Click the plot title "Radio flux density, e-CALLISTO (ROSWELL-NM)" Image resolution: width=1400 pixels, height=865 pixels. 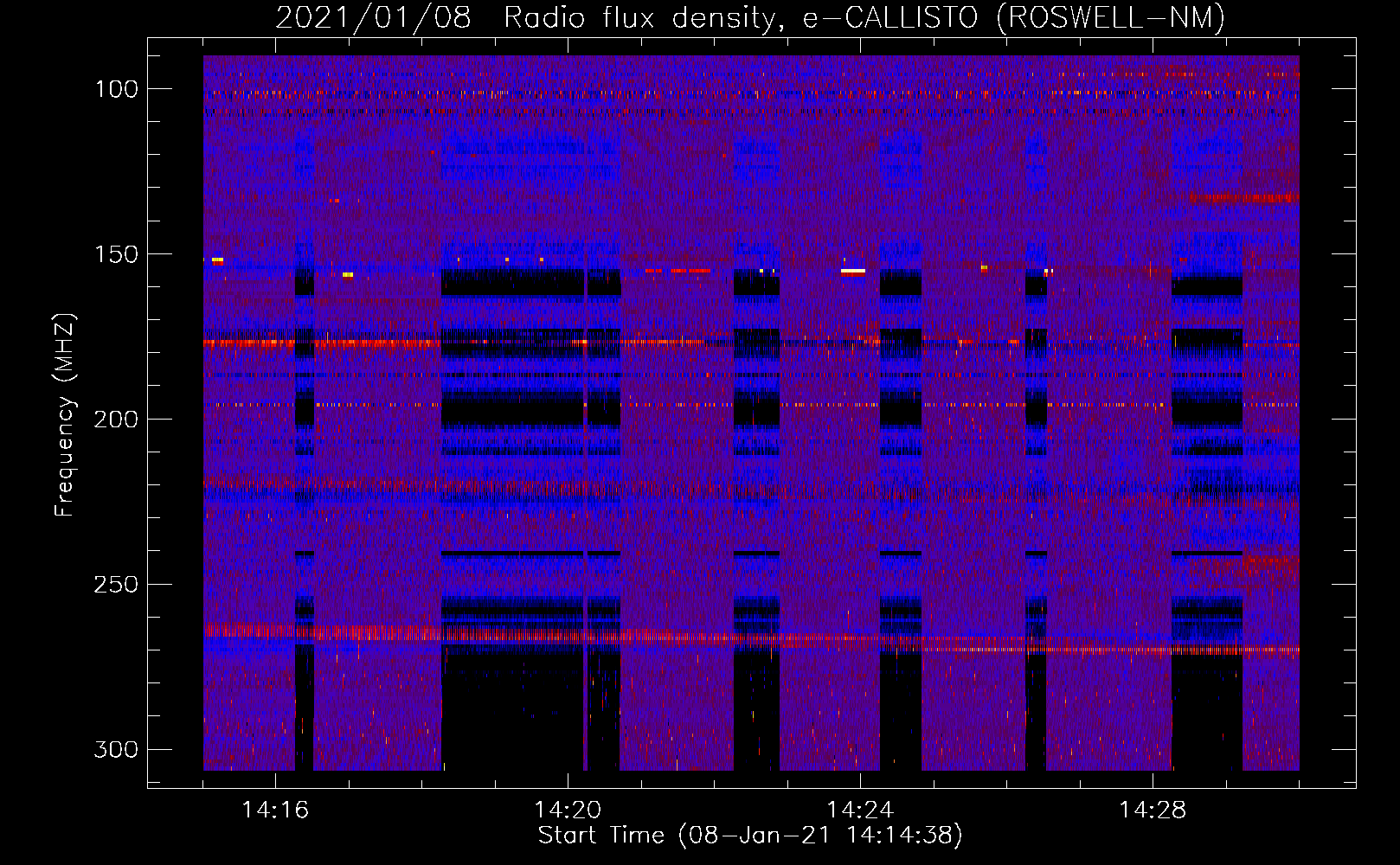[x=864, y=17]
